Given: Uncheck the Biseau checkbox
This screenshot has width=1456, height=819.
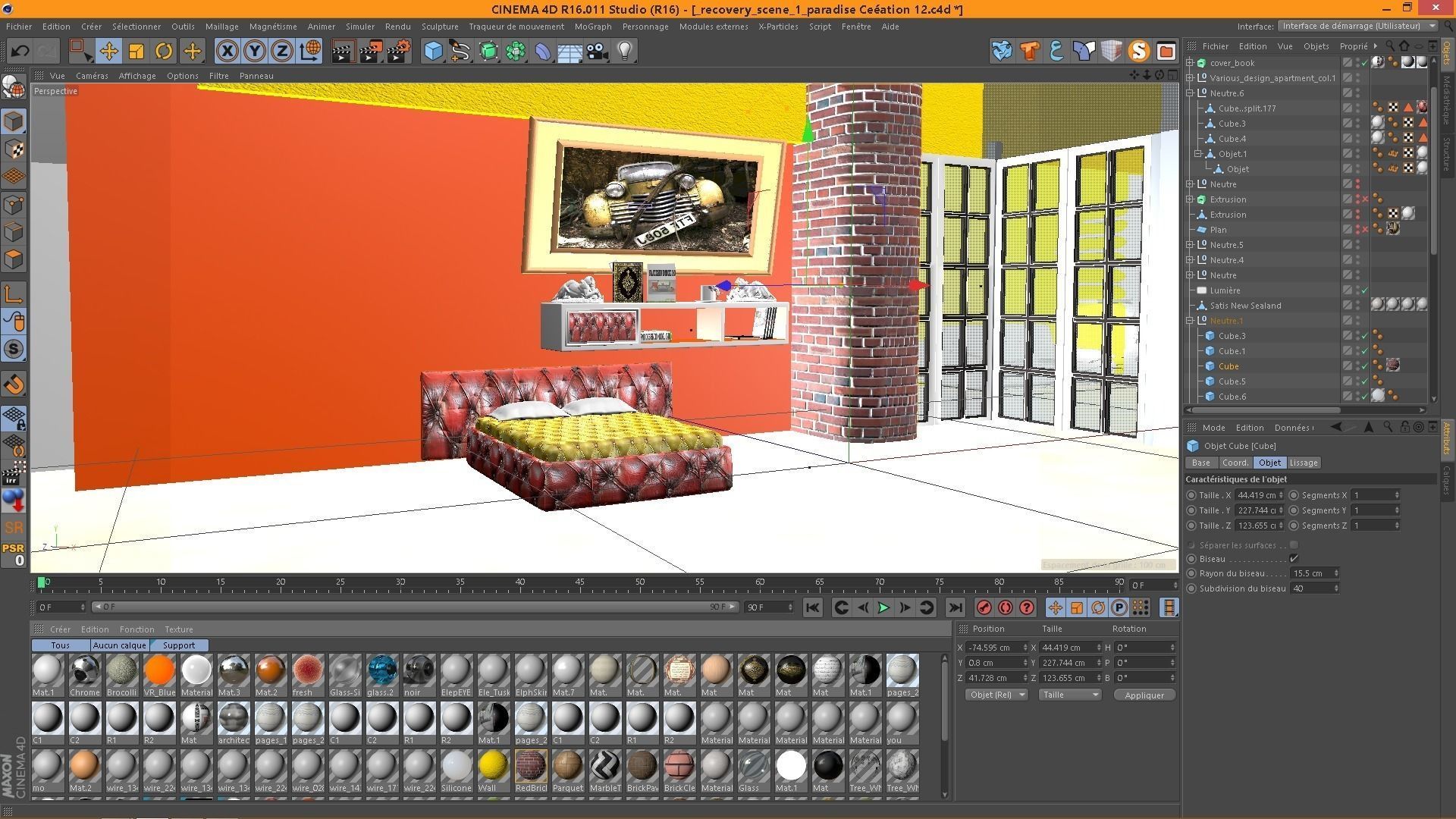Looking at the screenshot, I should pos(1294,559).
